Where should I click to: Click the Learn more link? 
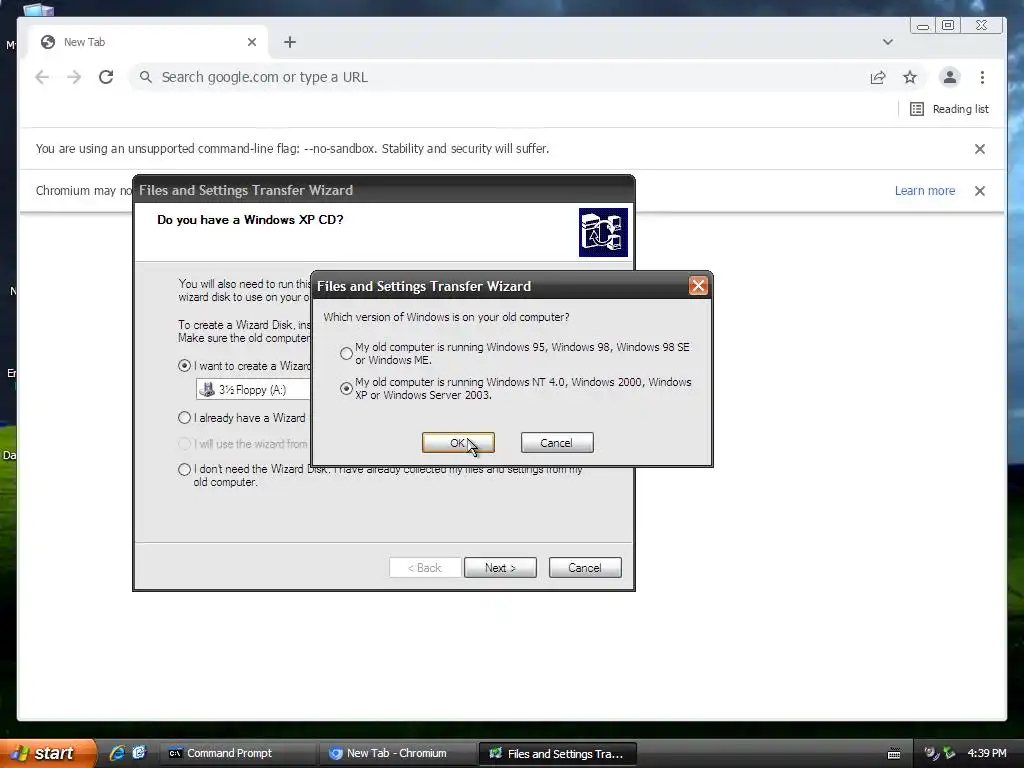[925, 191]
